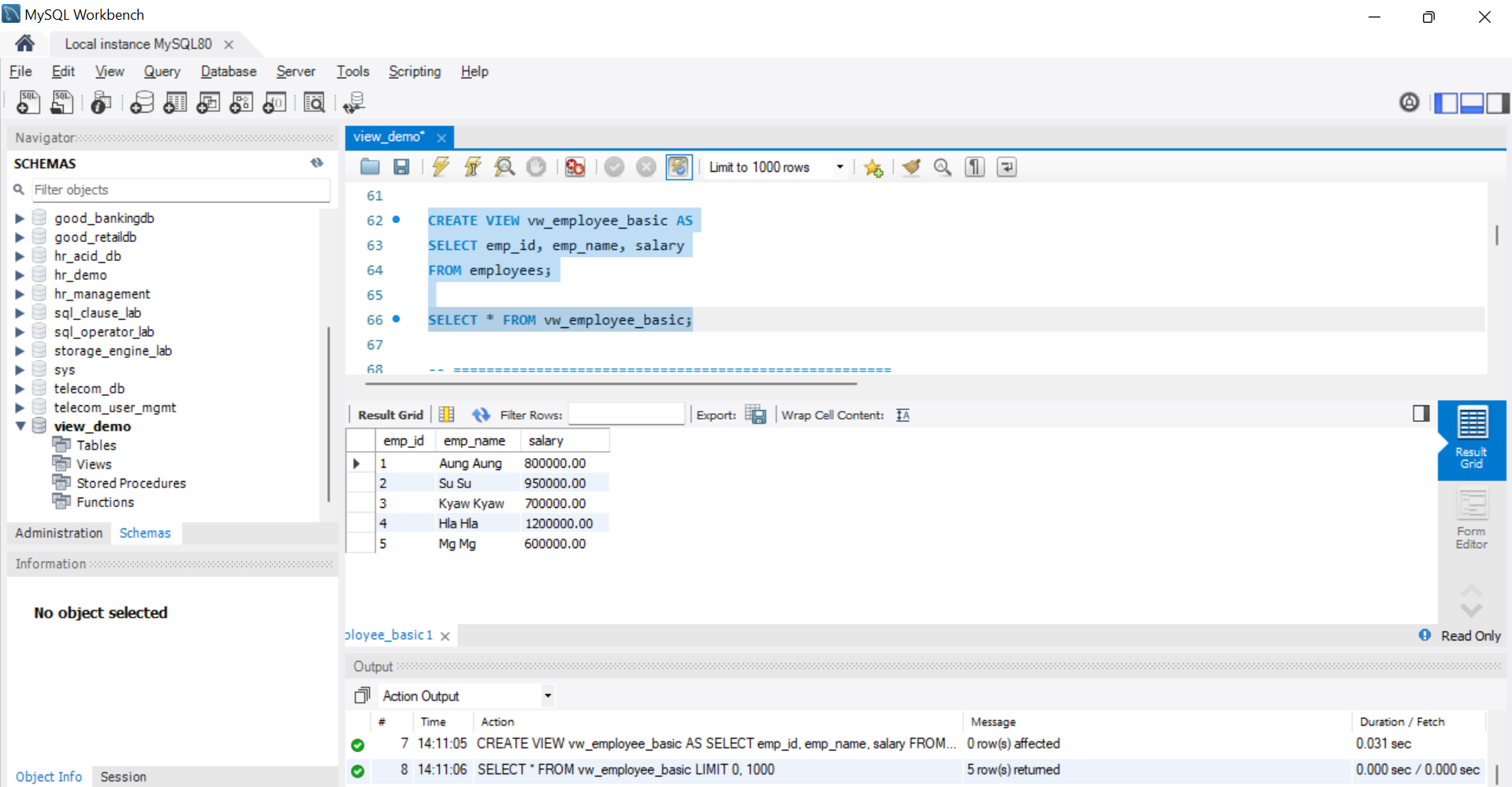Refresh the schemas list
The width and height of the screenshot is (1512, 787).
click(317, 162)
